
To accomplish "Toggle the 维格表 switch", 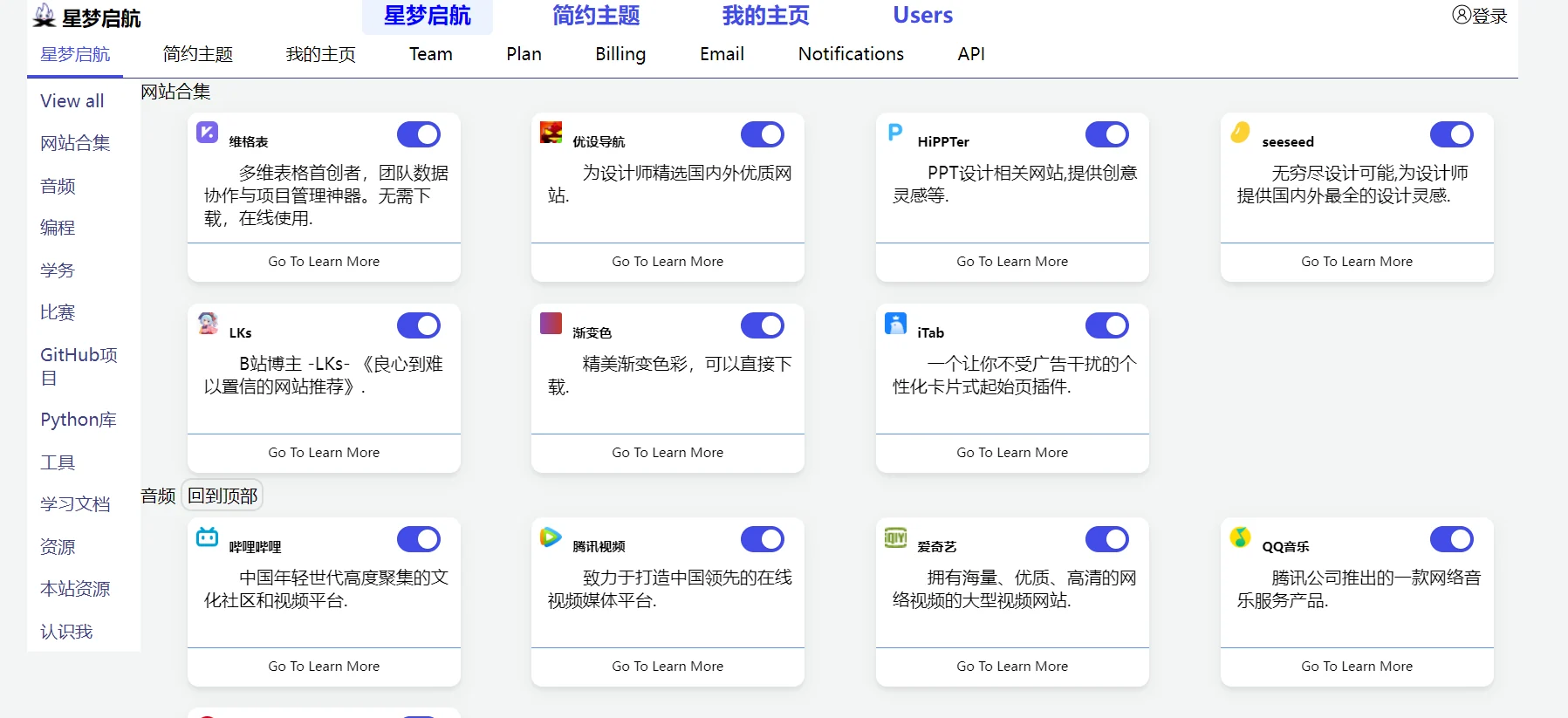I will 419,134.
